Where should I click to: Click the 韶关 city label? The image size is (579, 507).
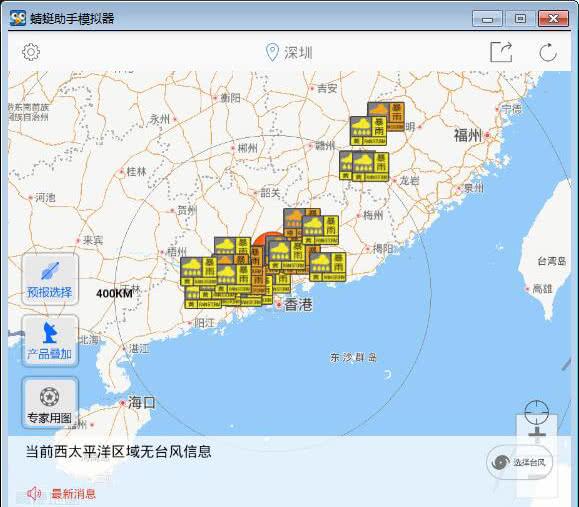(x=270, y=192)
